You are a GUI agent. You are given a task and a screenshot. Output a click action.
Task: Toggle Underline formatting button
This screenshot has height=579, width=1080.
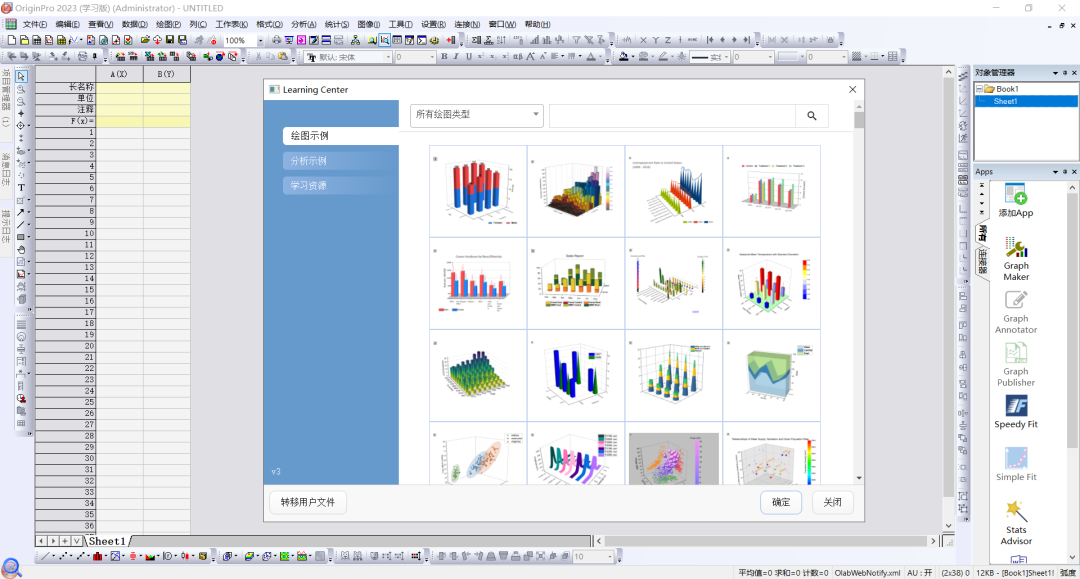(468, 57)
